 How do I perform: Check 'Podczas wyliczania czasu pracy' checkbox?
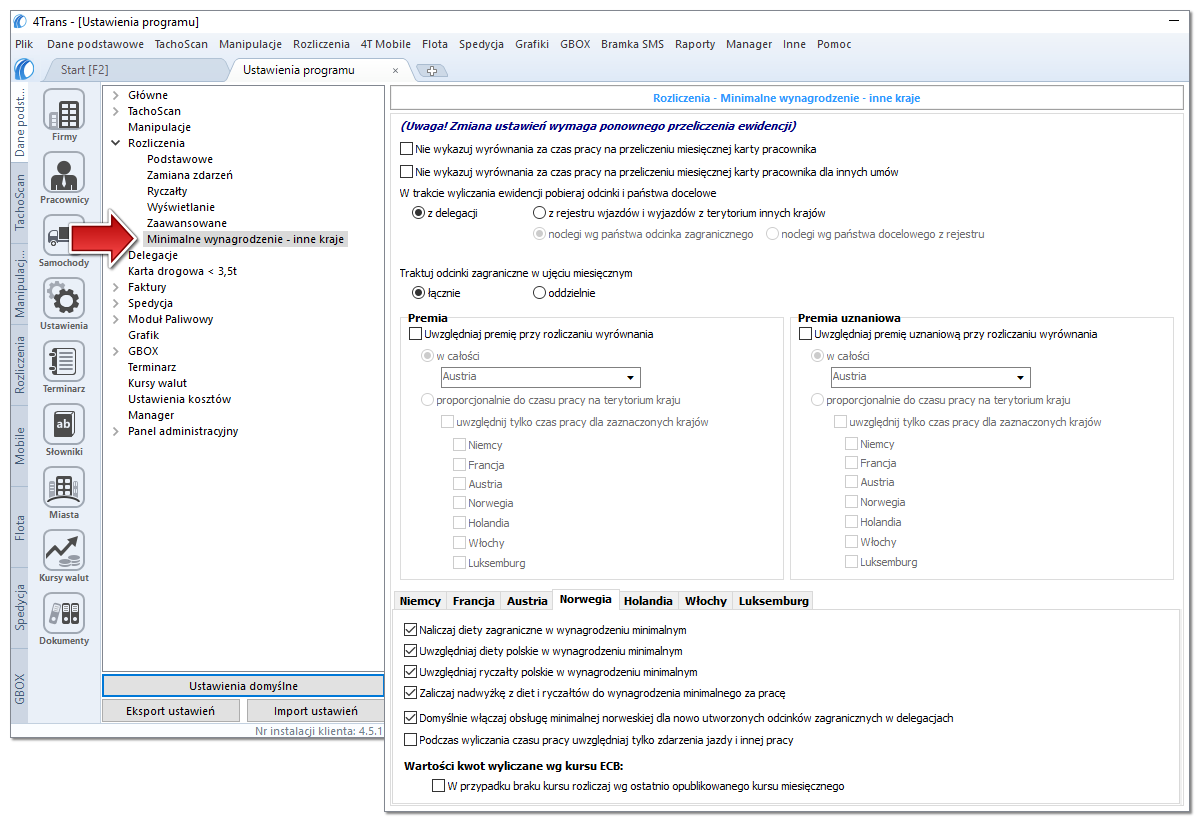pos(410,740)
